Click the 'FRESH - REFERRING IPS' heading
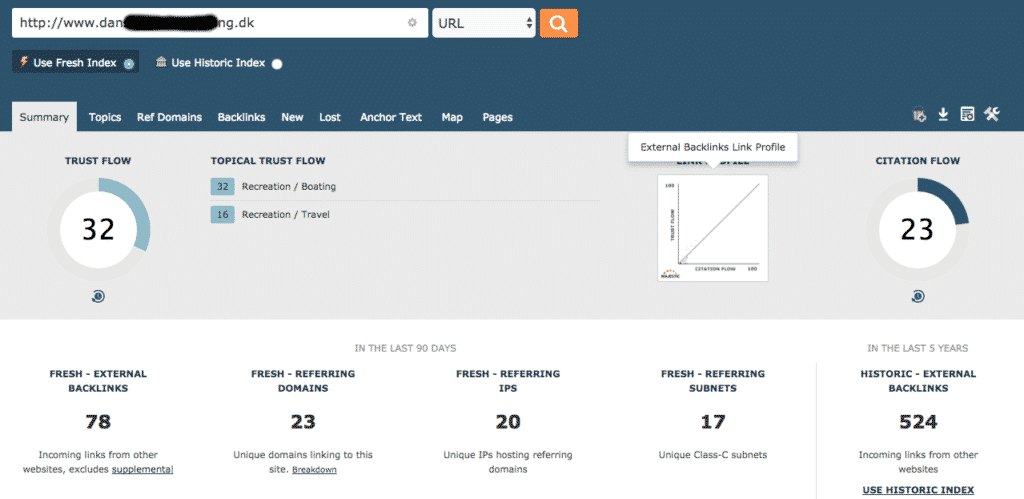Viewport: 1024px width, 499px height. (x=508, y=381)
